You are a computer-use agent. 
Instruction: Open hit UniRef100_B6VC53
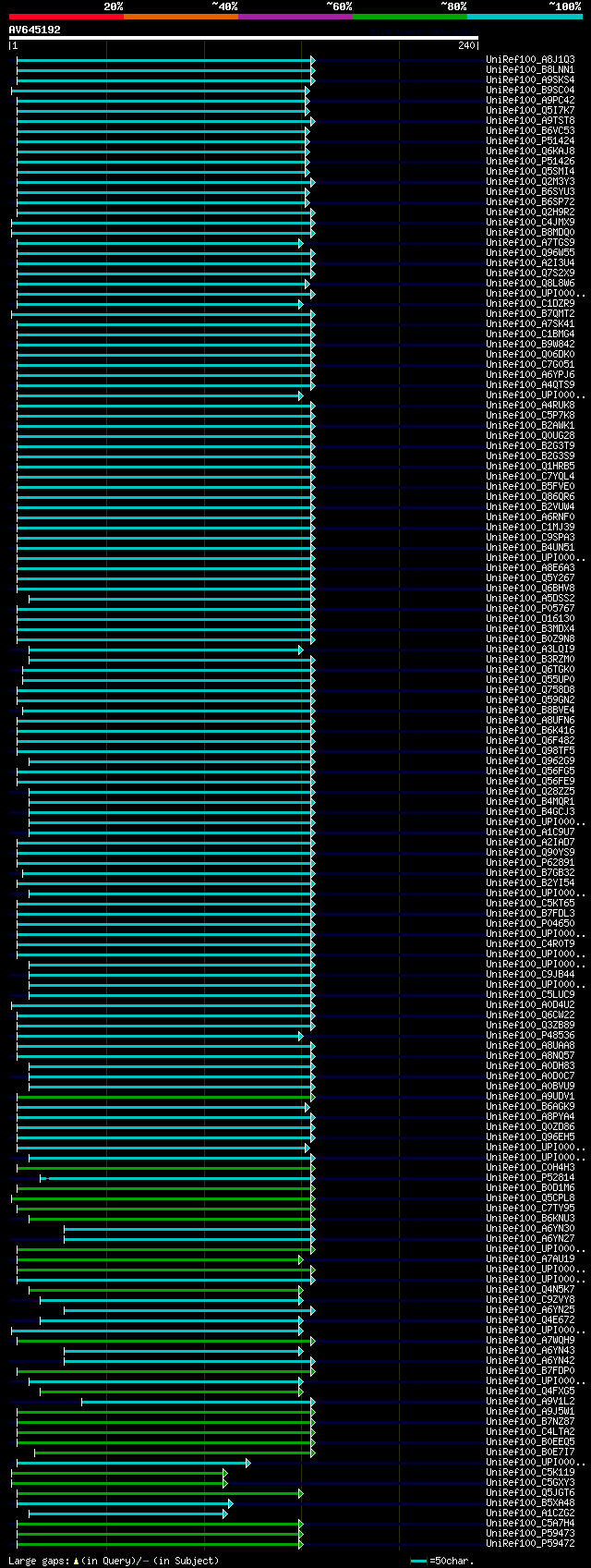530,131
